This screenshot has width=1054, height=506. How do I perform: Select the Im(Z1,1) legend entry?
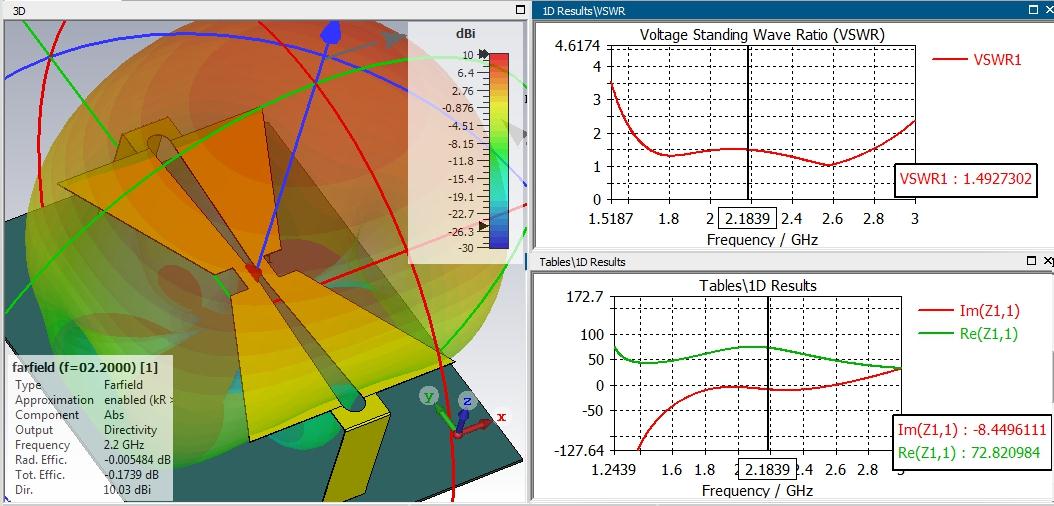coord(969,310)
